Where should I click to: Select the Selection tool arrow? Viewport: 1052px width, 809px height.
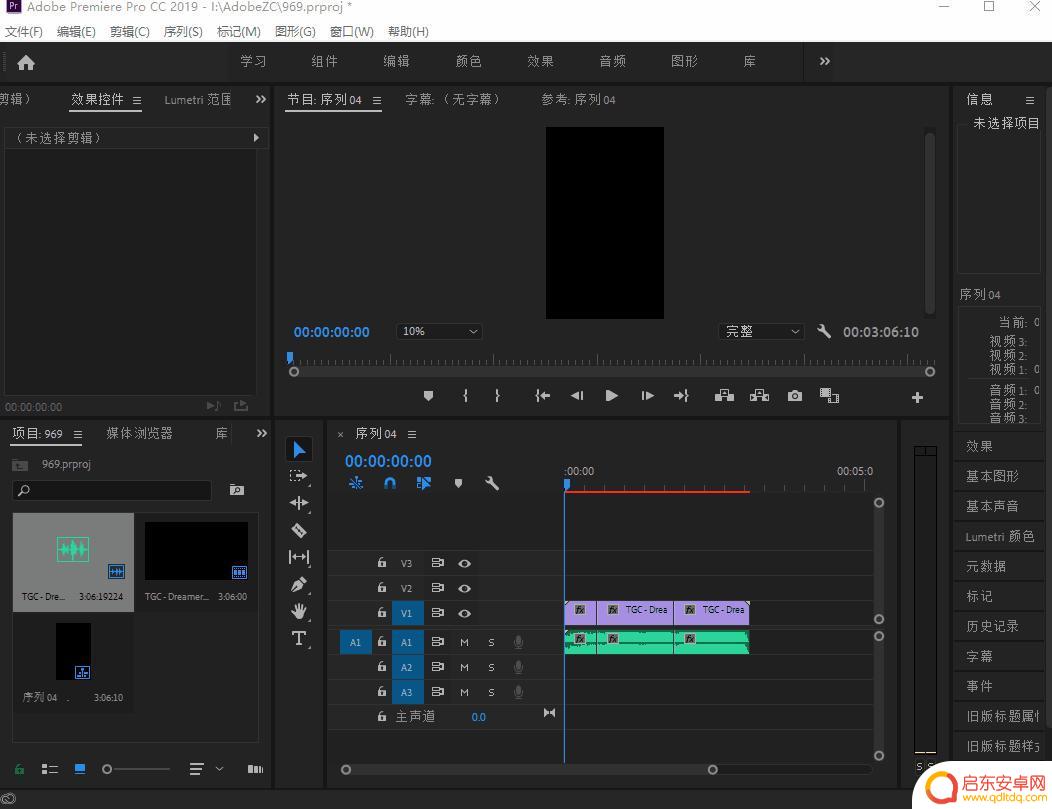(x=299, y=449)
